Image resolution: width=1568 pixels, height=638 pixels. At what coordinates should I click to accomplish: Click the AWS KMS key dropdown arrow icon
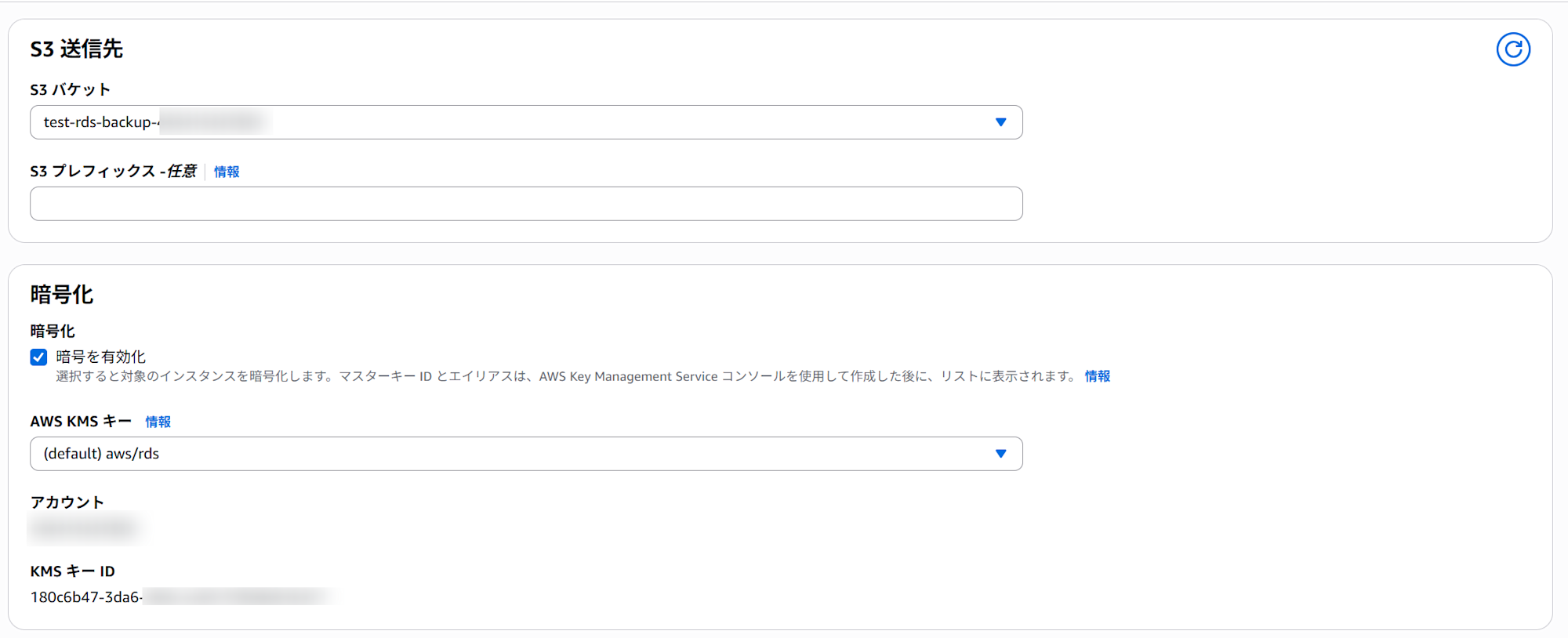[1000, 454]
